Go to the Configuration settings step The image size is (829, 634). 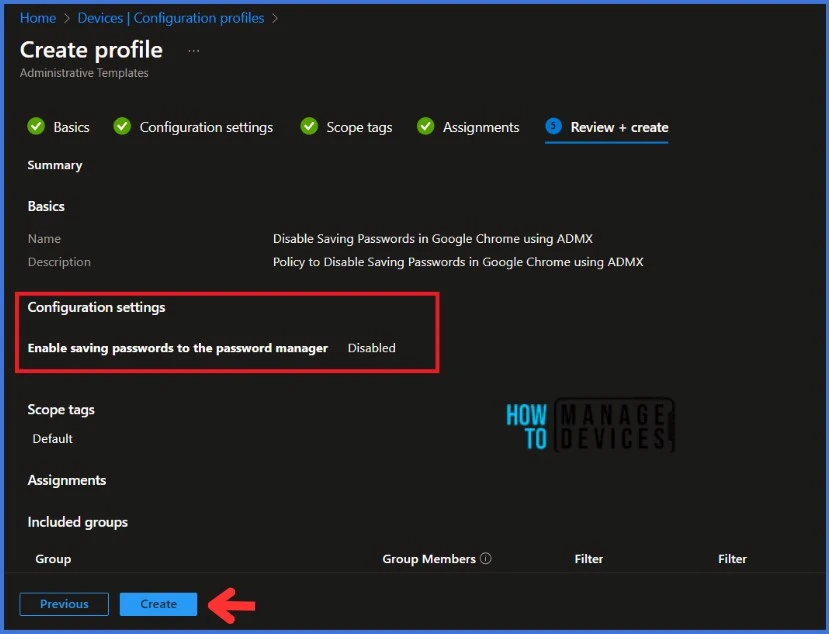[x=206, y=127]
